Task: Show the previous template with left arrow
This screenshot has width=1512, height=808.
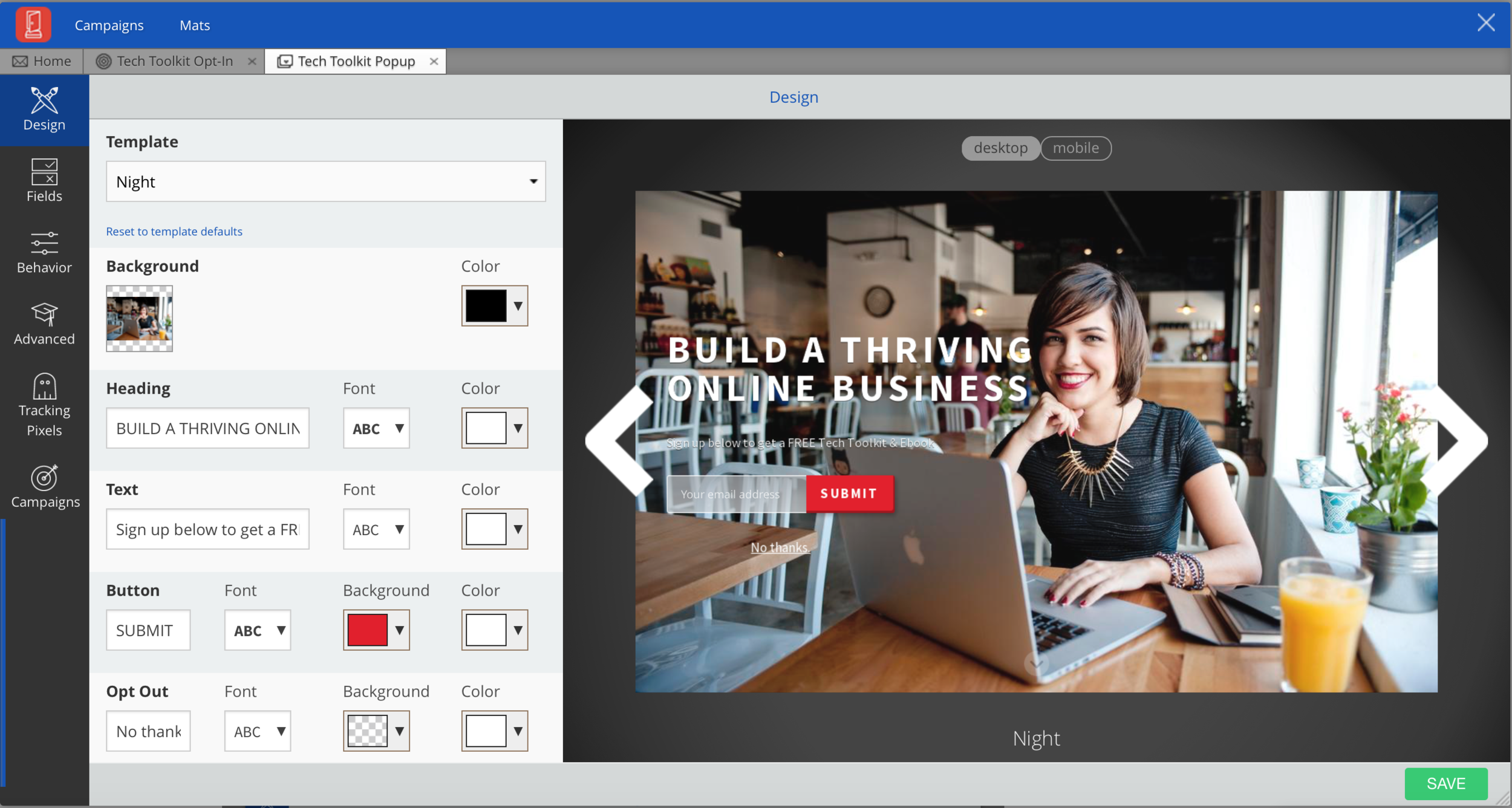Action: pyautogui.click(x=619, y=441)
